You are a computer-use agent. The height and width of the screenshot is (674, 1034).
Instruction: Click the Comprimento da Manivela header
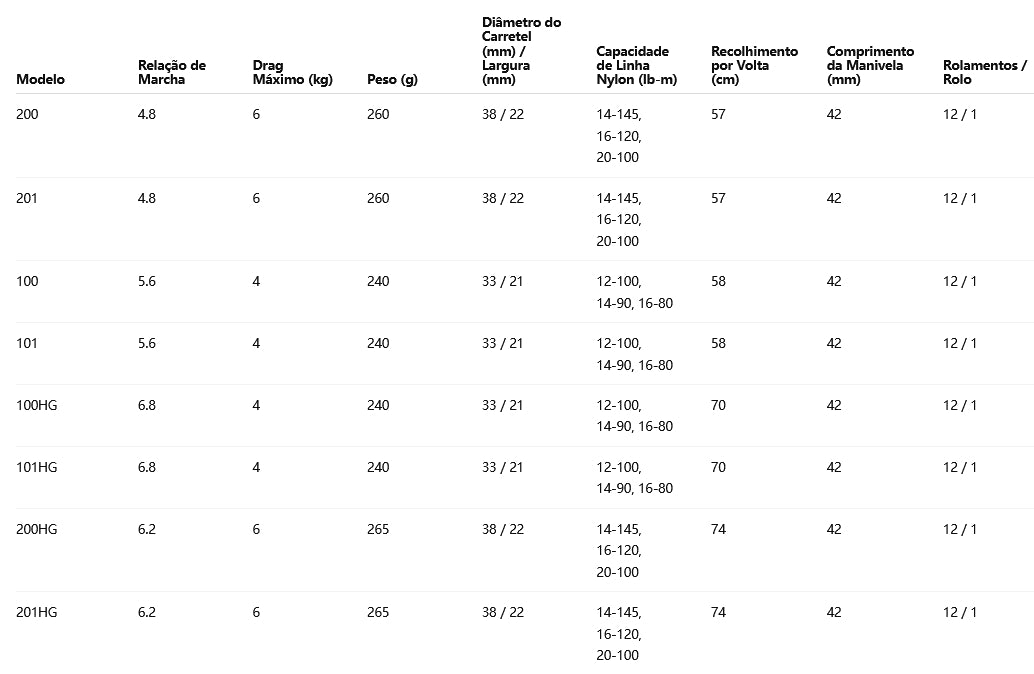870,65
